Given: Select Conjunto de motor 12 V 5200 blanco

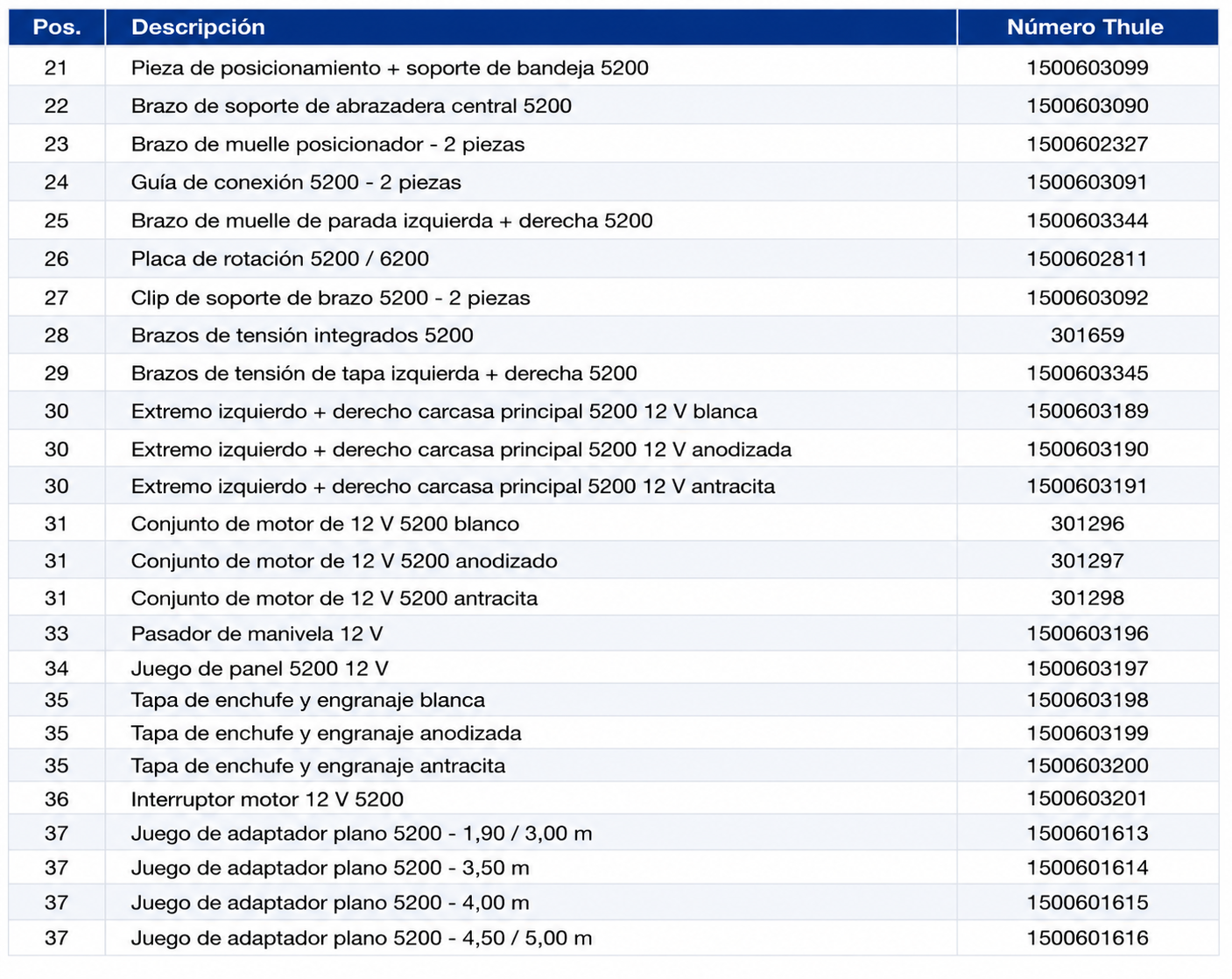Looking at the screenshot, I should pos(325,525).
